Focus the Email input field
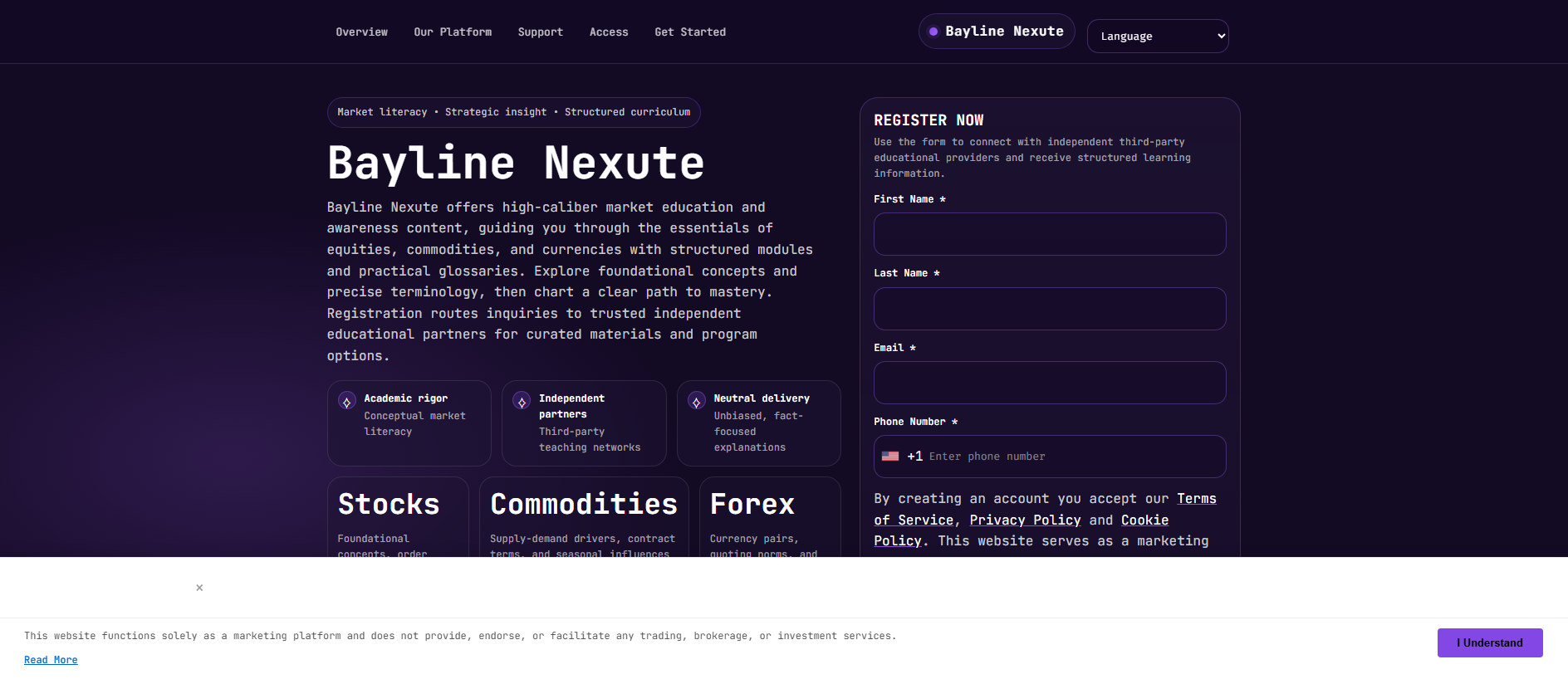 [x=1050, y=383]
